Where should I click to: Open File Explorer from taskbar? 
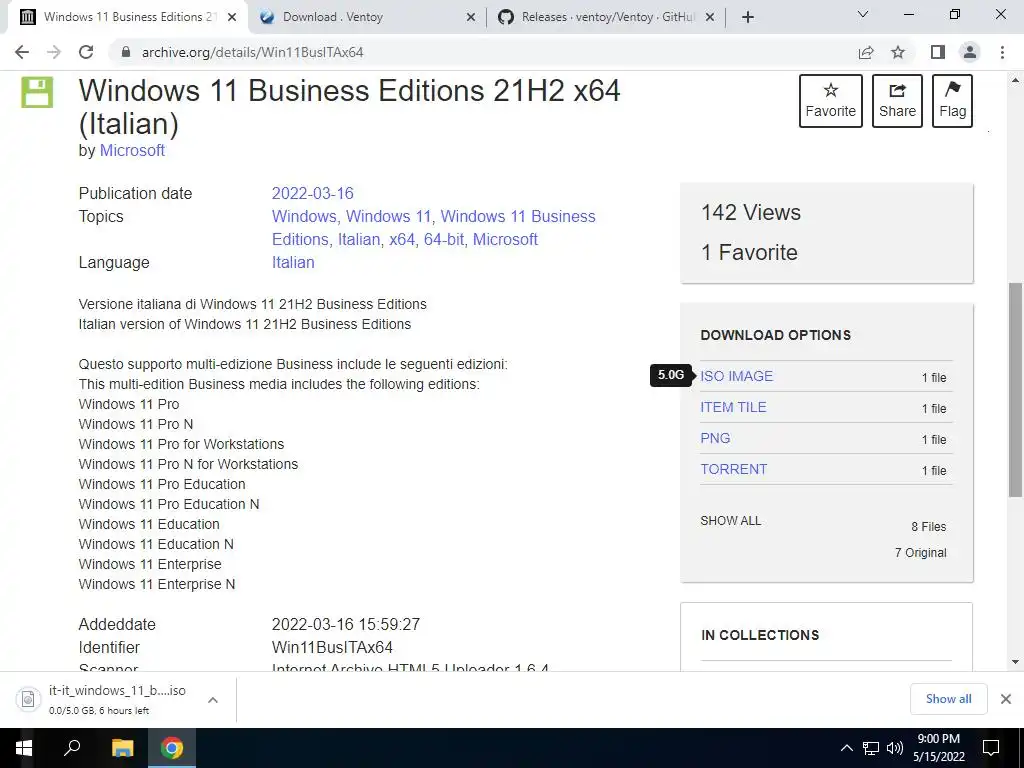point(122,748)
